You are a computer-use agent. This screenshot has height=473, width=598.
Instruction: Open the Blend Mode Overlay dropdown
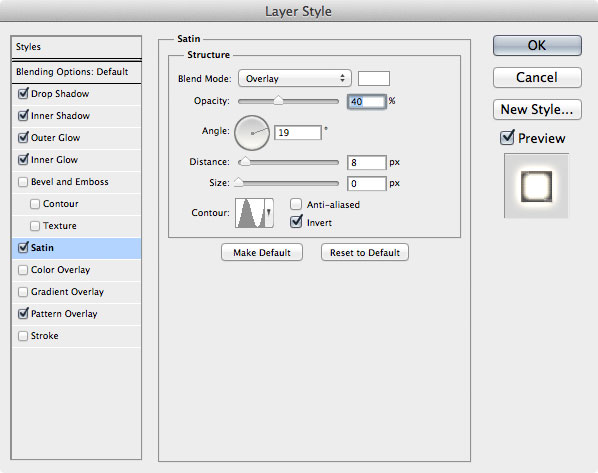[x=294, y=78]
